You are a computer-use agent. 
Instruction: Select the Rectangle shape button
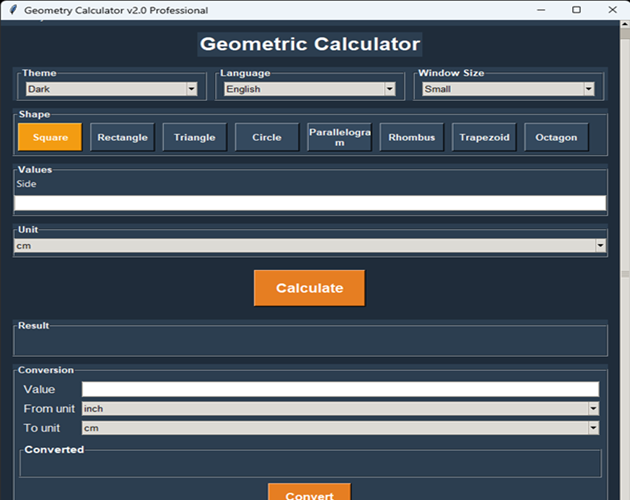click(x=122, y=137)
